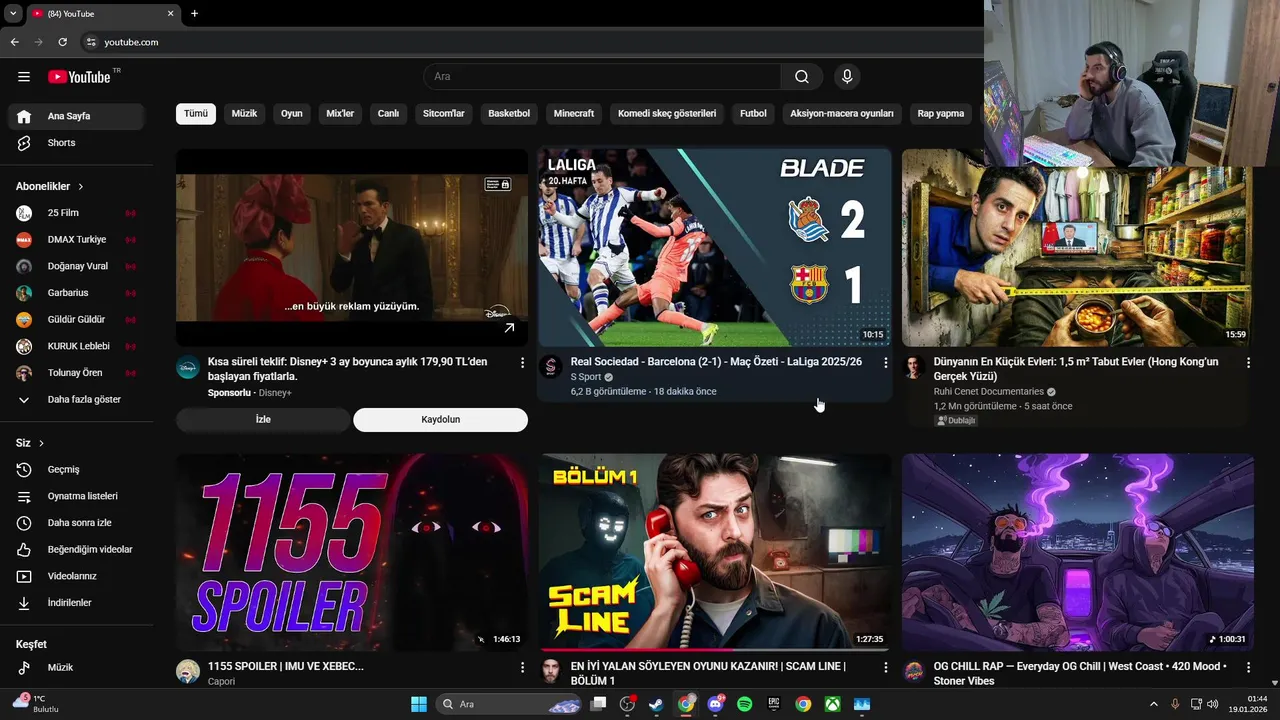This screenshot has width=1280, height=720.
Task: Open Ruhi Cenet Documentaries channel name
Action: tap(988, 392)
